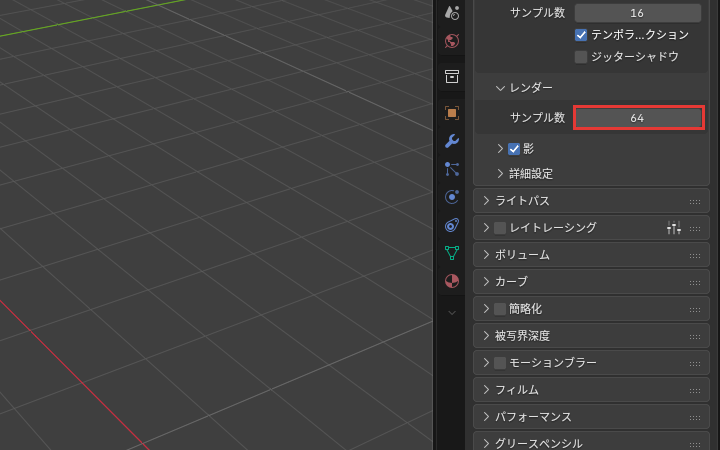This screenshot has height=450, width=720.
Task: Expand the パフォーマンス panel
Action: [x=486, y=417]
